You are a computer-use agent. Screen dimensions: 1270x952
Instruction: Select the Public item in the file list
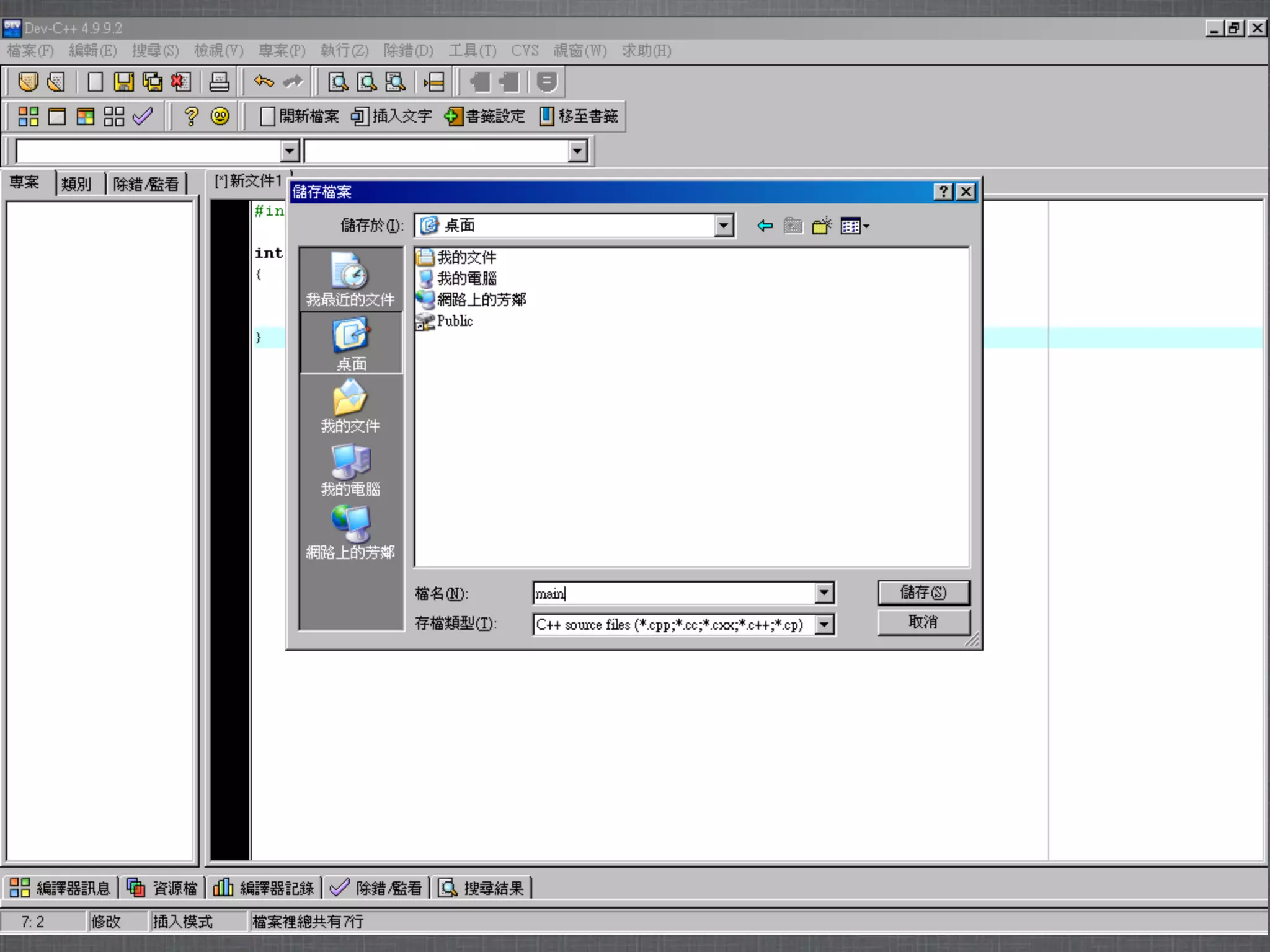(x=454, y=321)
